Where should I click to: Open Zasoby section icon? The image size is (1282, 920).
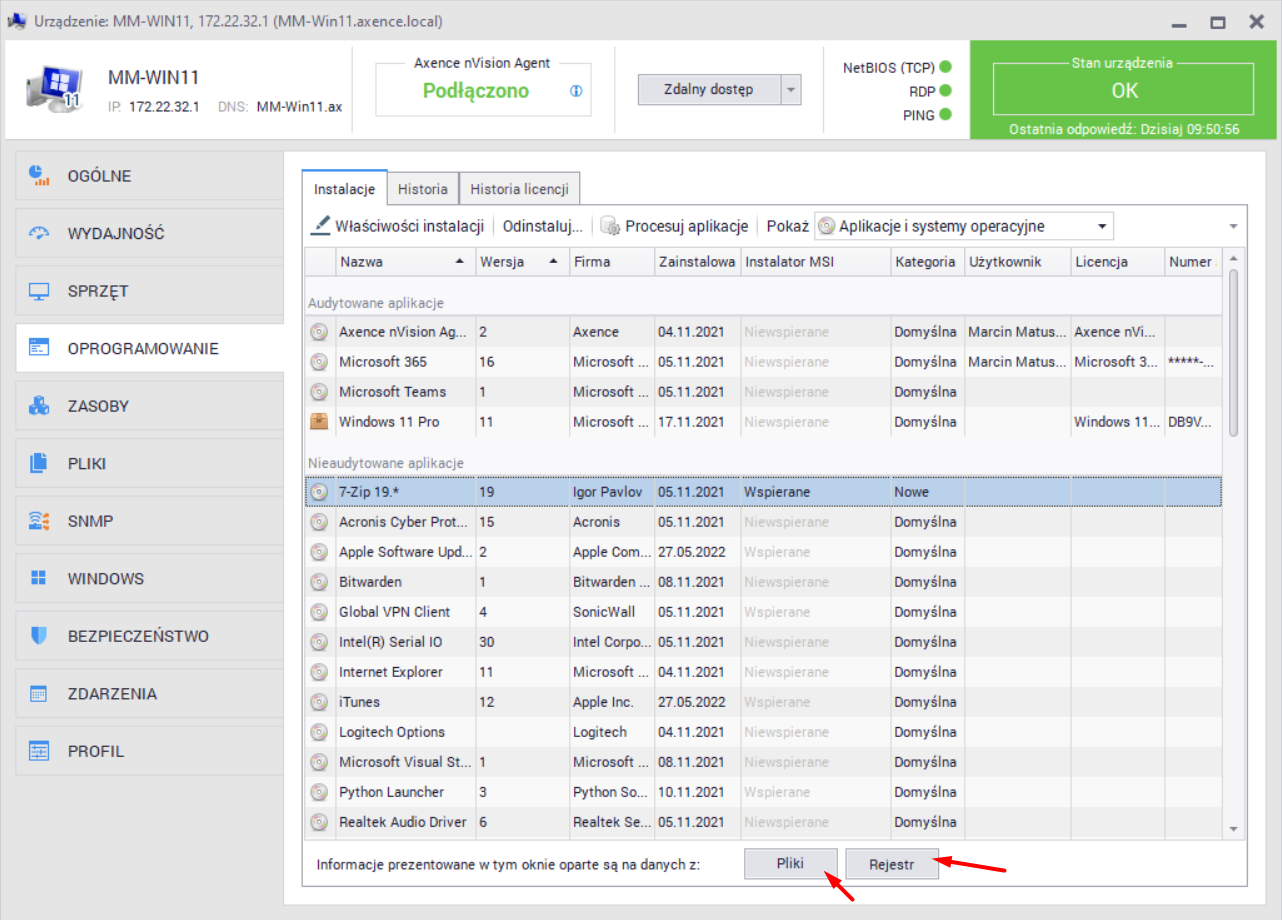[x=39, y=407]
